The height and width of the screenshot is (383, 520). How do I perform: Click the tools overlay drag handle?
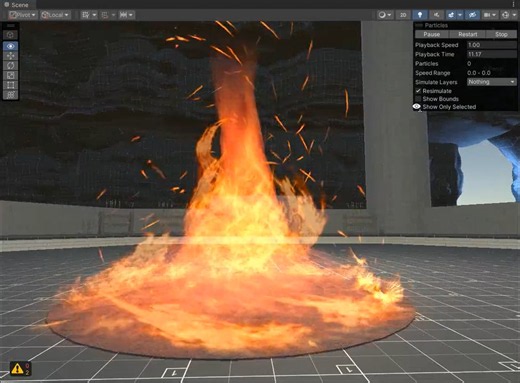(11, 26)
